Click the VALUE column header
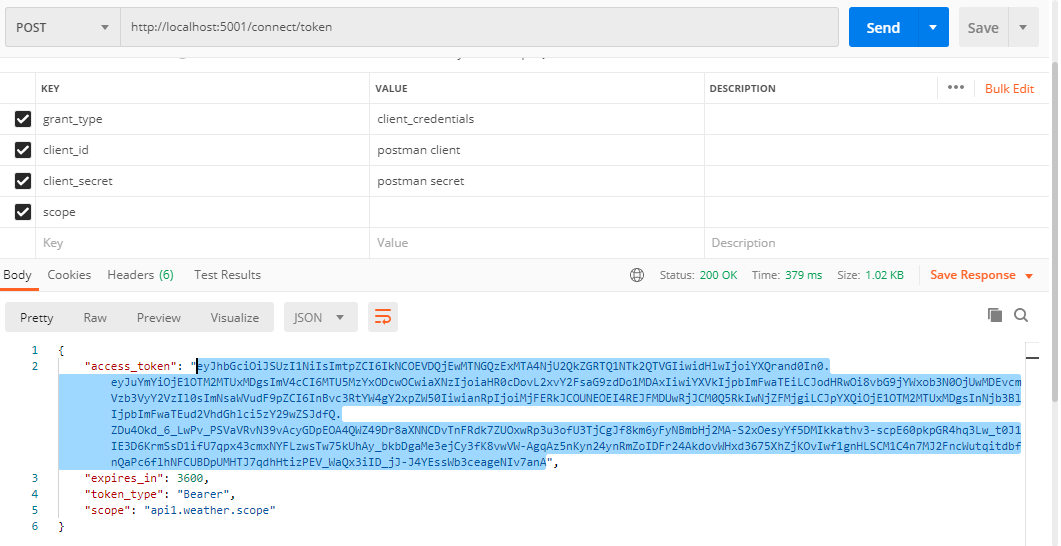The height and width of the screenshot is (546, 1061). tap(390, 89)
